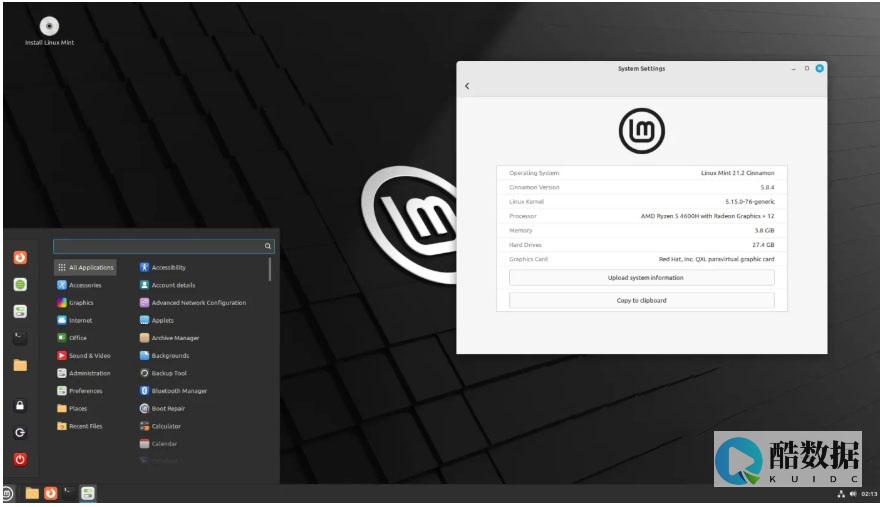This screenshot has width=882, height=507.
Task: Open Account details application
Action: tap(168, 285)
